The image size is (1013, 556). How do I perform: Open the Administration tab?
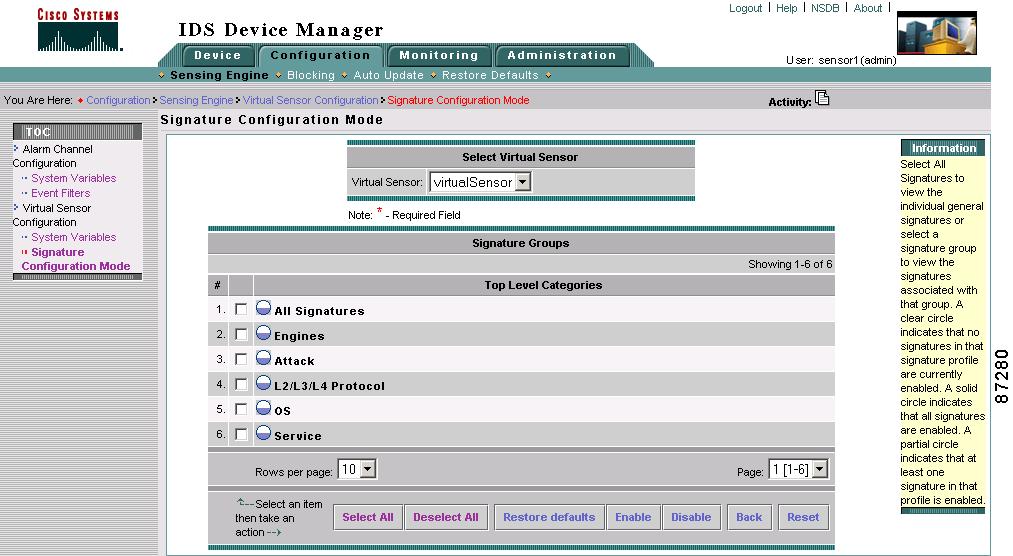(x=562, y=56)
